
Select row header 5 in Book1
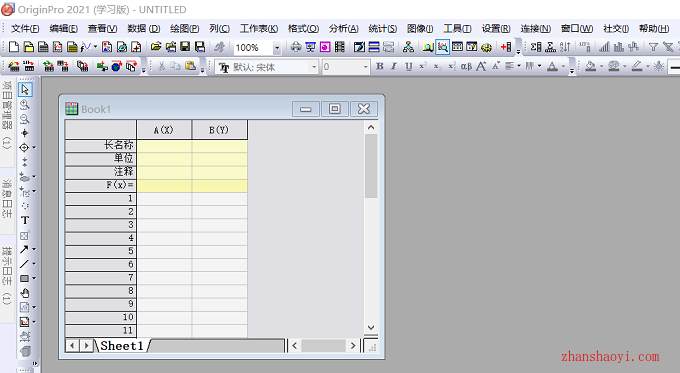pos(101,252)
